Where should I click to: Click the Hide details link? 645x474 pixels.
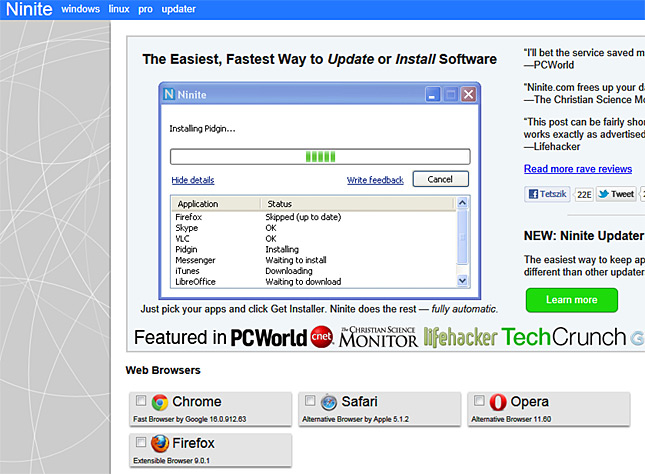coord(193,180)
